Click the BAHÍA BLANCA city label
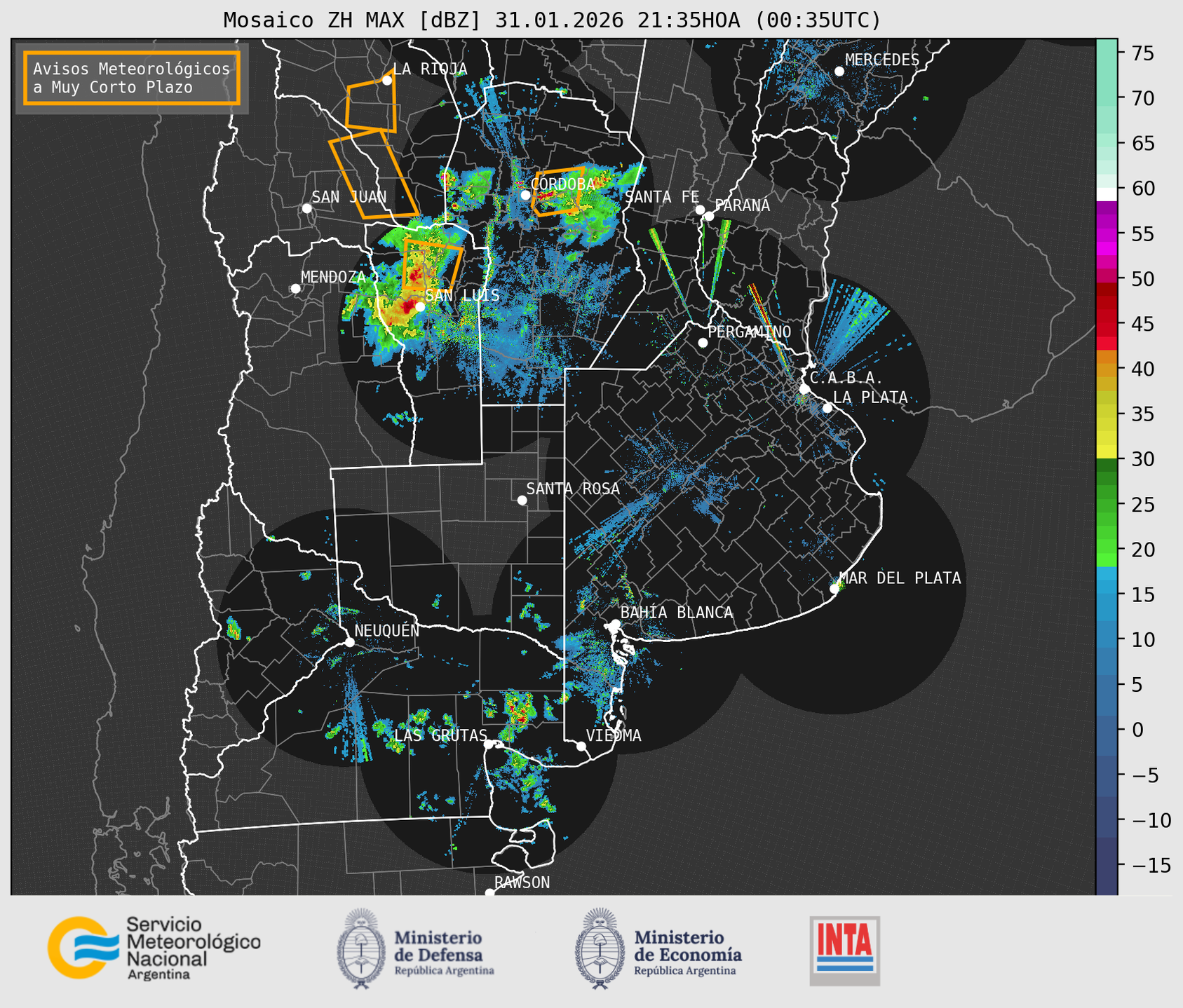Image resolution: width=1183 pixels, height=1008 pixels. tap(677, 613)
